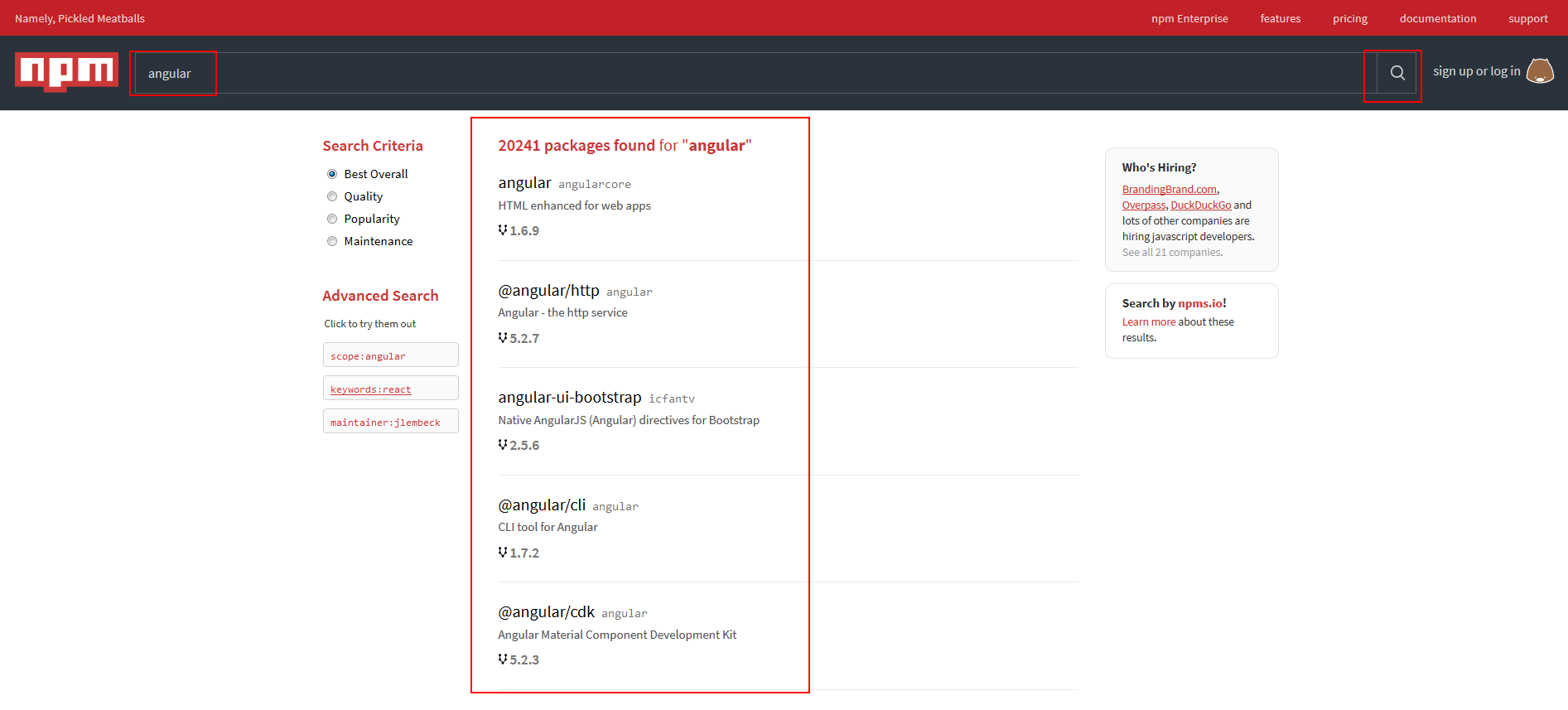
Task: Click the Advanced Search heading
Action: tap(380, 296)
